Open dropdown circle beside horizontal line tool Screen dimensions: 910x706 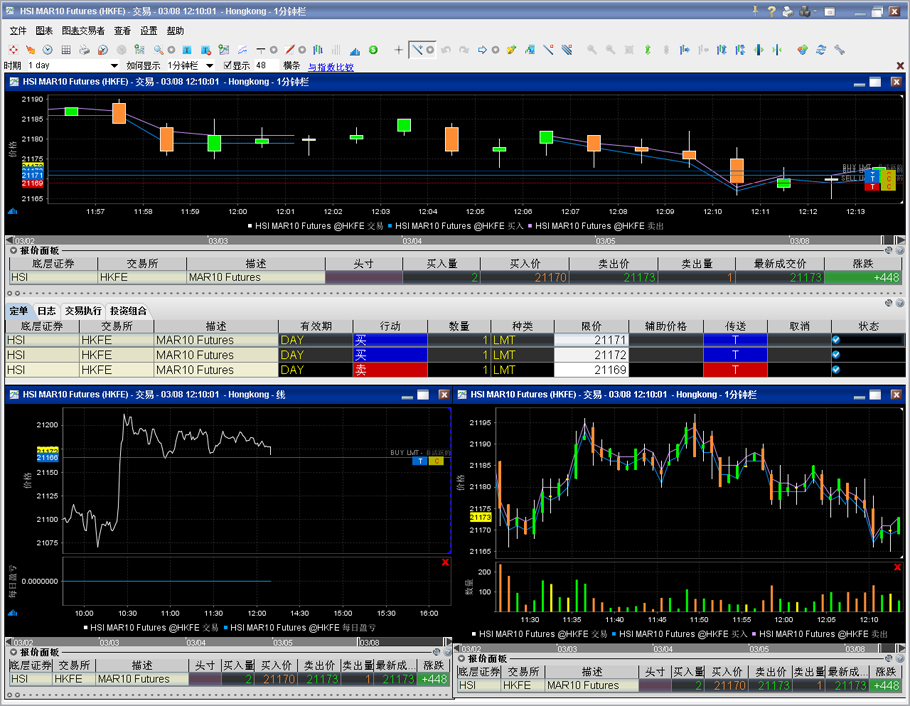click(273, 50)
